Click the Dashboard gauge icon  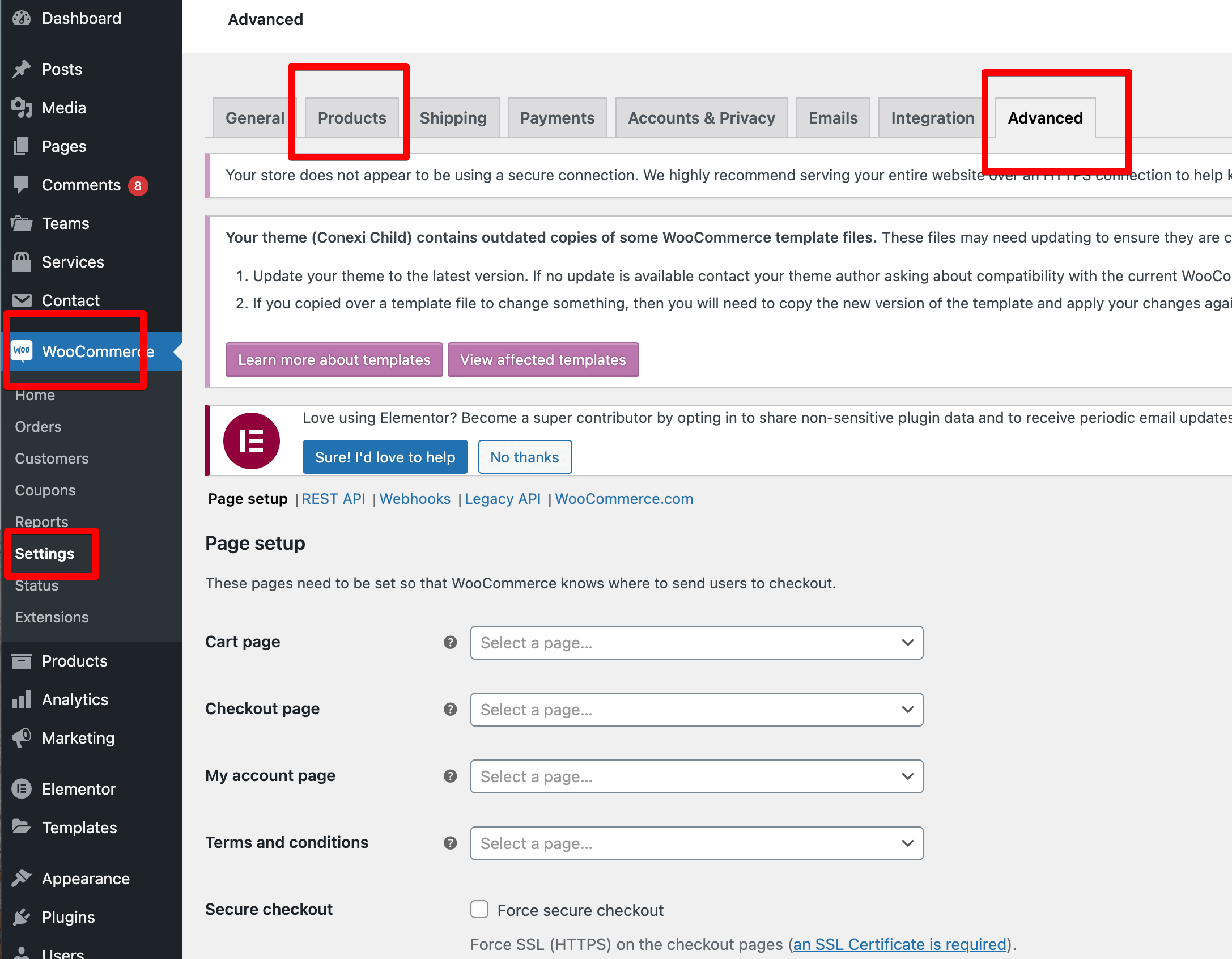coord(22,18)
